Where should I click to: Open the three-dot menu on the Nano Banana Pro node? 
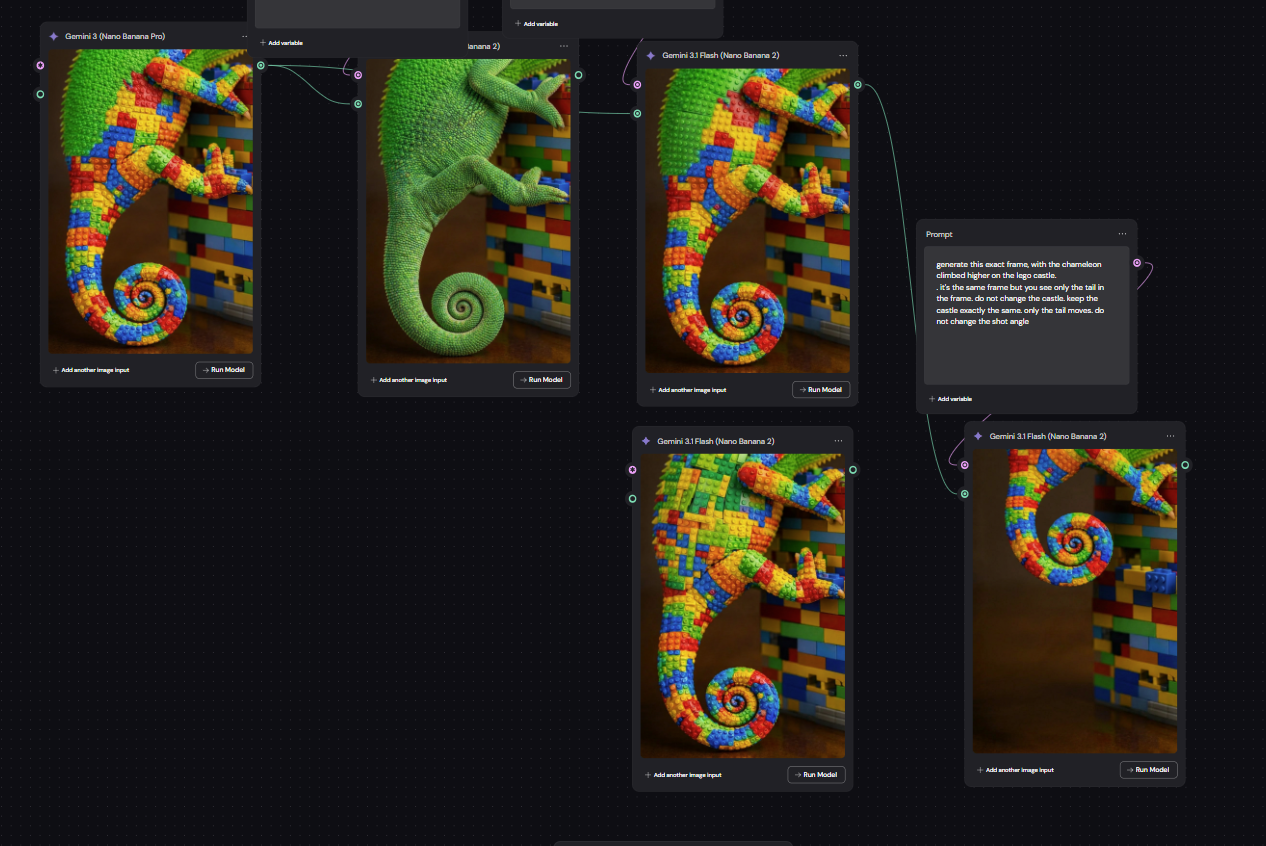coord(244,36)
